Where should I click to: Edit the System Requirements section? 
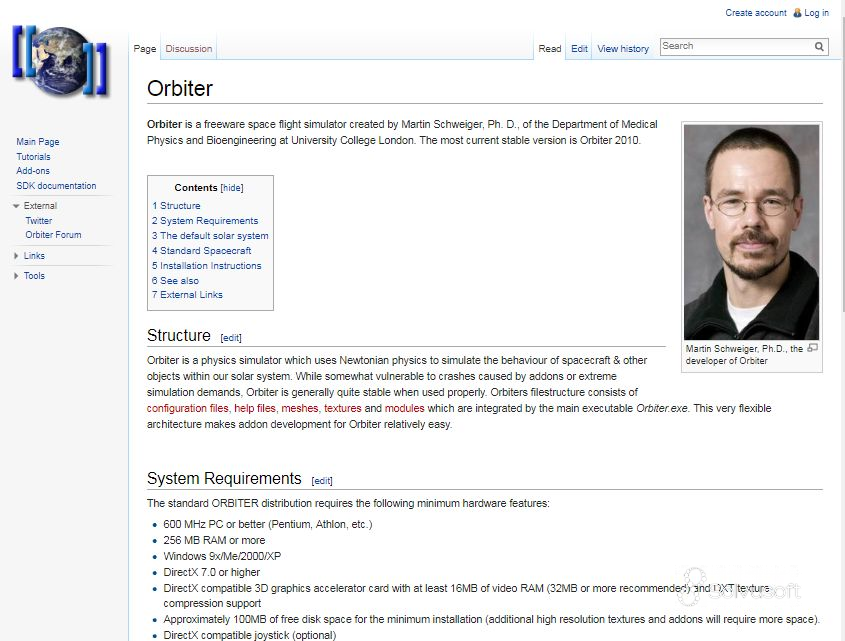click(x=322, y=481)
